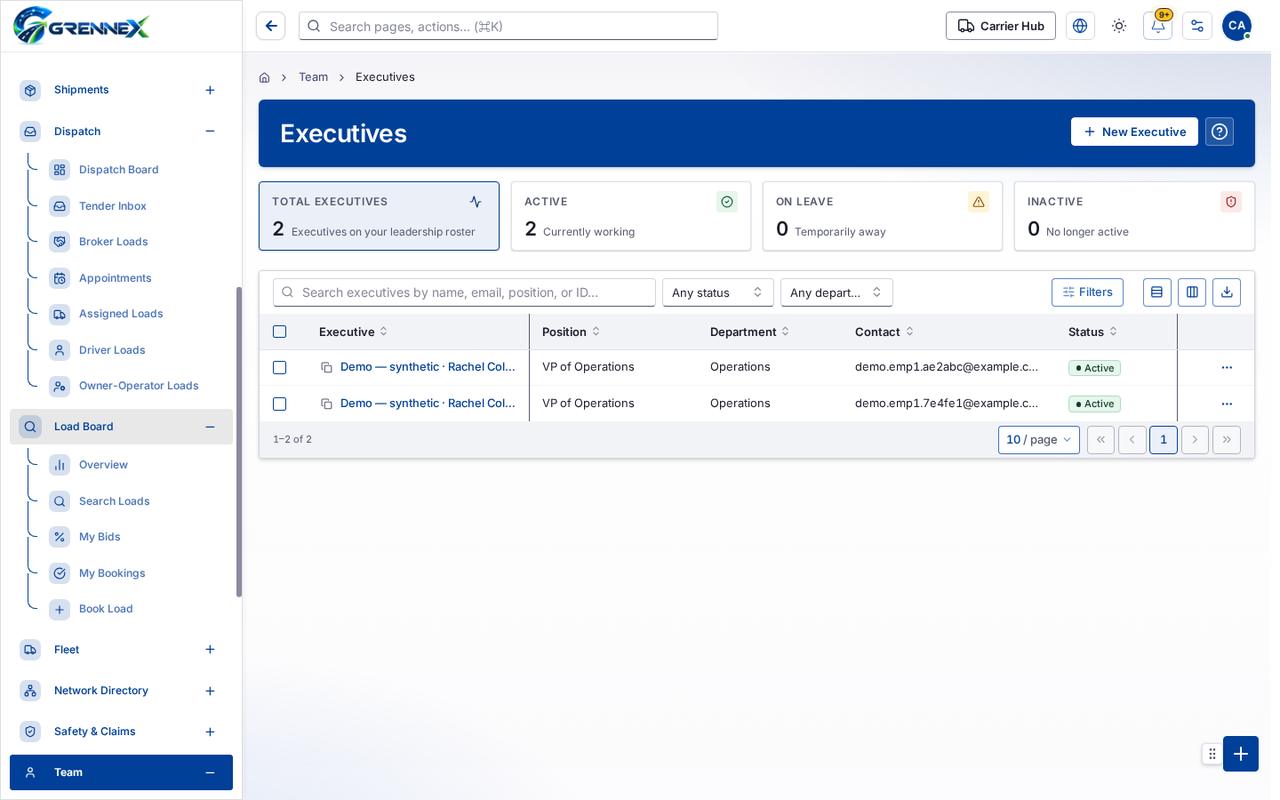This screenshot has width=1280, height=800.
Task: Sort by the Position column header
Action: click(x=571, y=332)
